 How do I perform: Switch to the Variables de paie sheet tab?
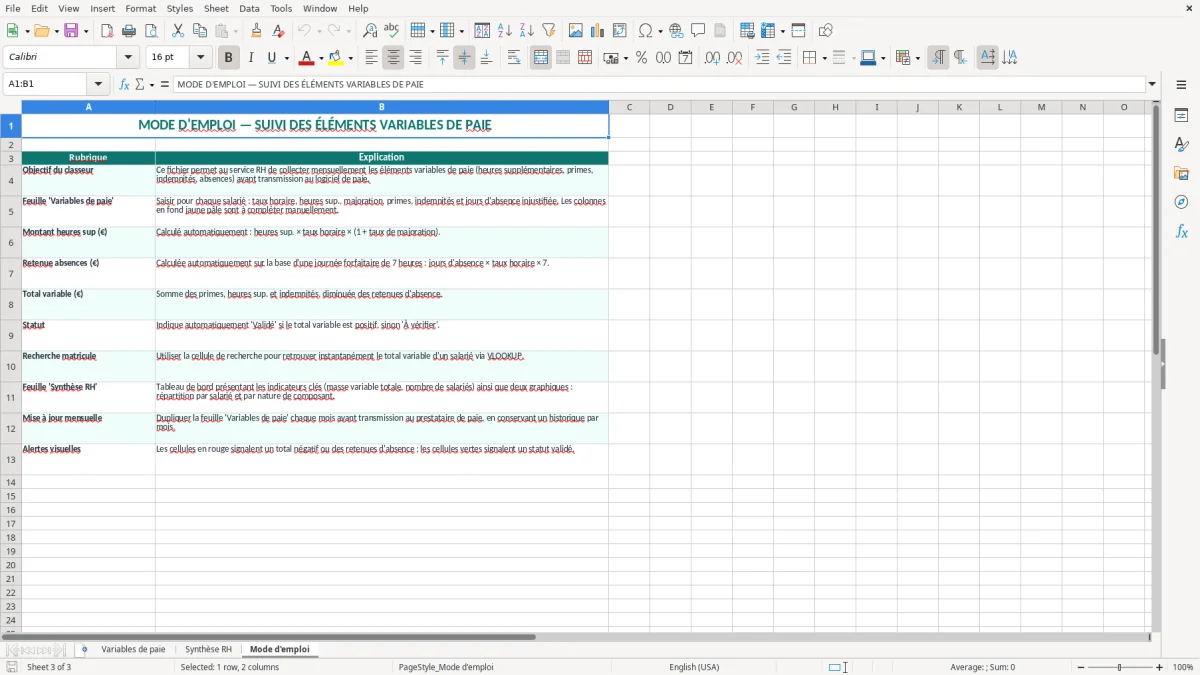[x=133, y=649]
